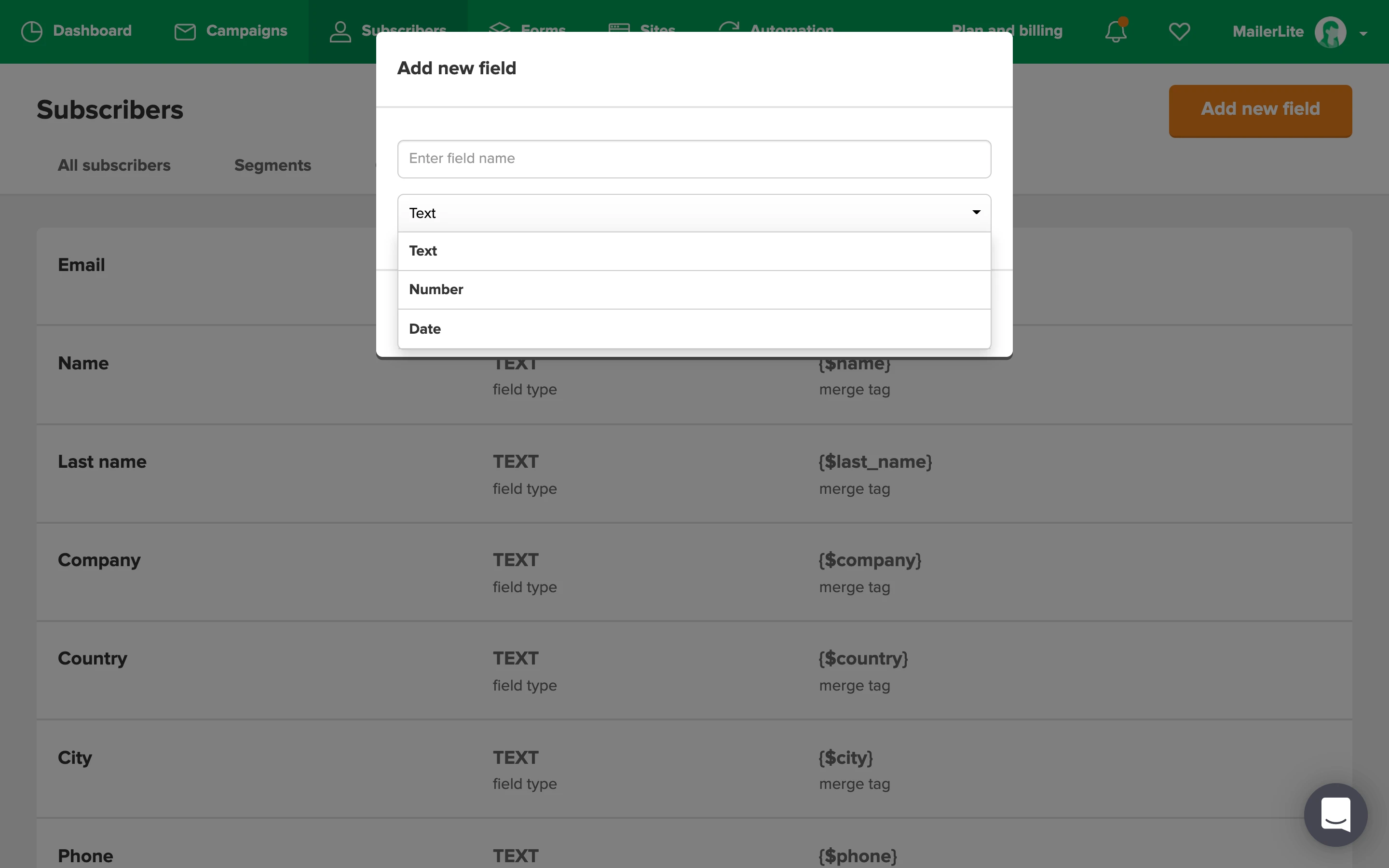
Task: Expand the account menu caret
Action: point(1363,33)
